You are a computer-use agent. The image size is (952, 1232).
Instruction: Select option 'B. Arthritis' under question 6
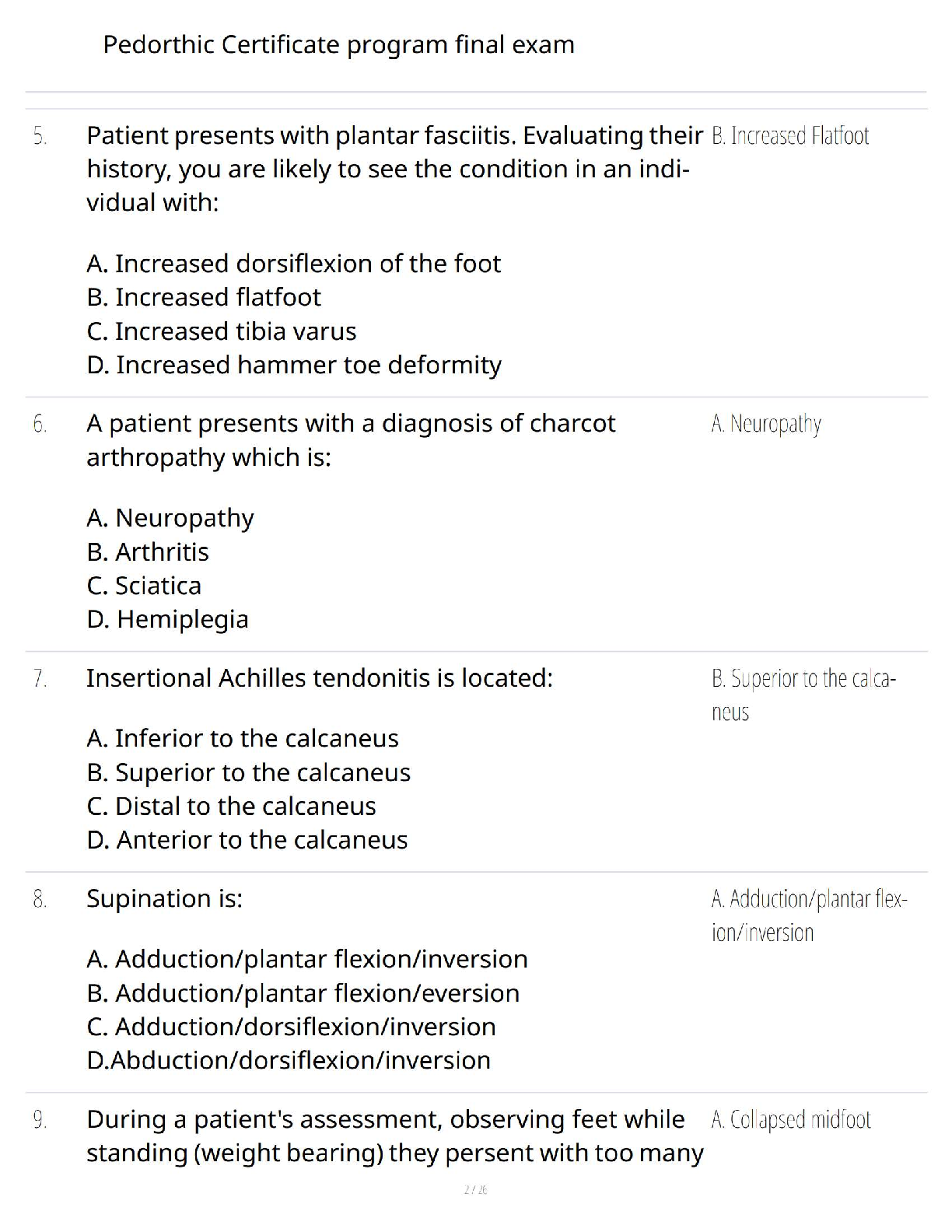click(x=148, y=552)
